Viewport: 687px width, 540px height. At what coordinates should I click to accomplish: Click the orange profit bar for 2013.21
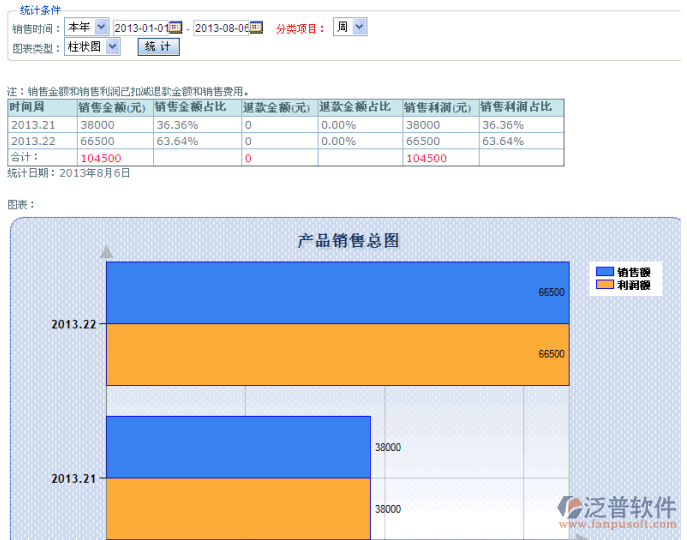[238, 509]
